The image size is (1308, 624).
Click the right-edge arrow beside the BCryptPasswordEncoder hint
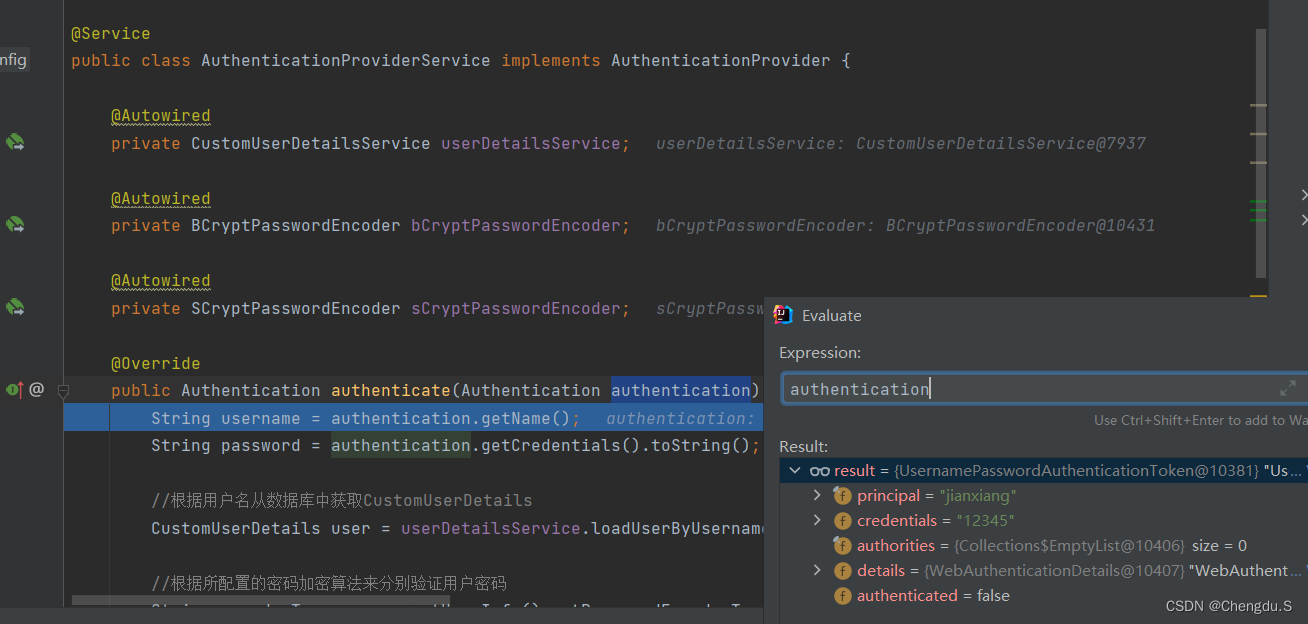(x=1303, y=219)
